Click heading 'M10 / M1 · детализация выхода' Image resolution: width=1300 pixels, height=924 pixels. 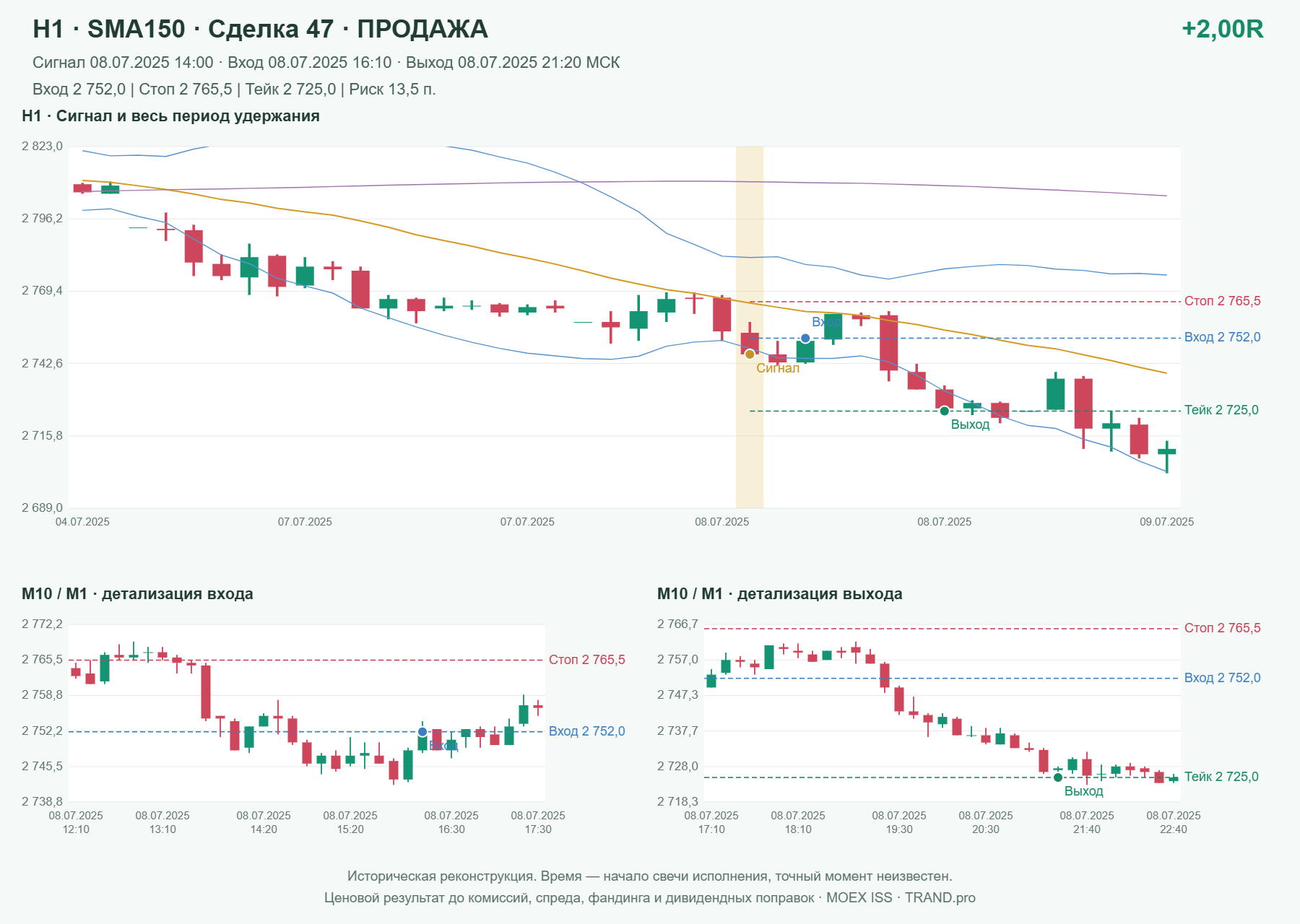[x=779, y=594]
